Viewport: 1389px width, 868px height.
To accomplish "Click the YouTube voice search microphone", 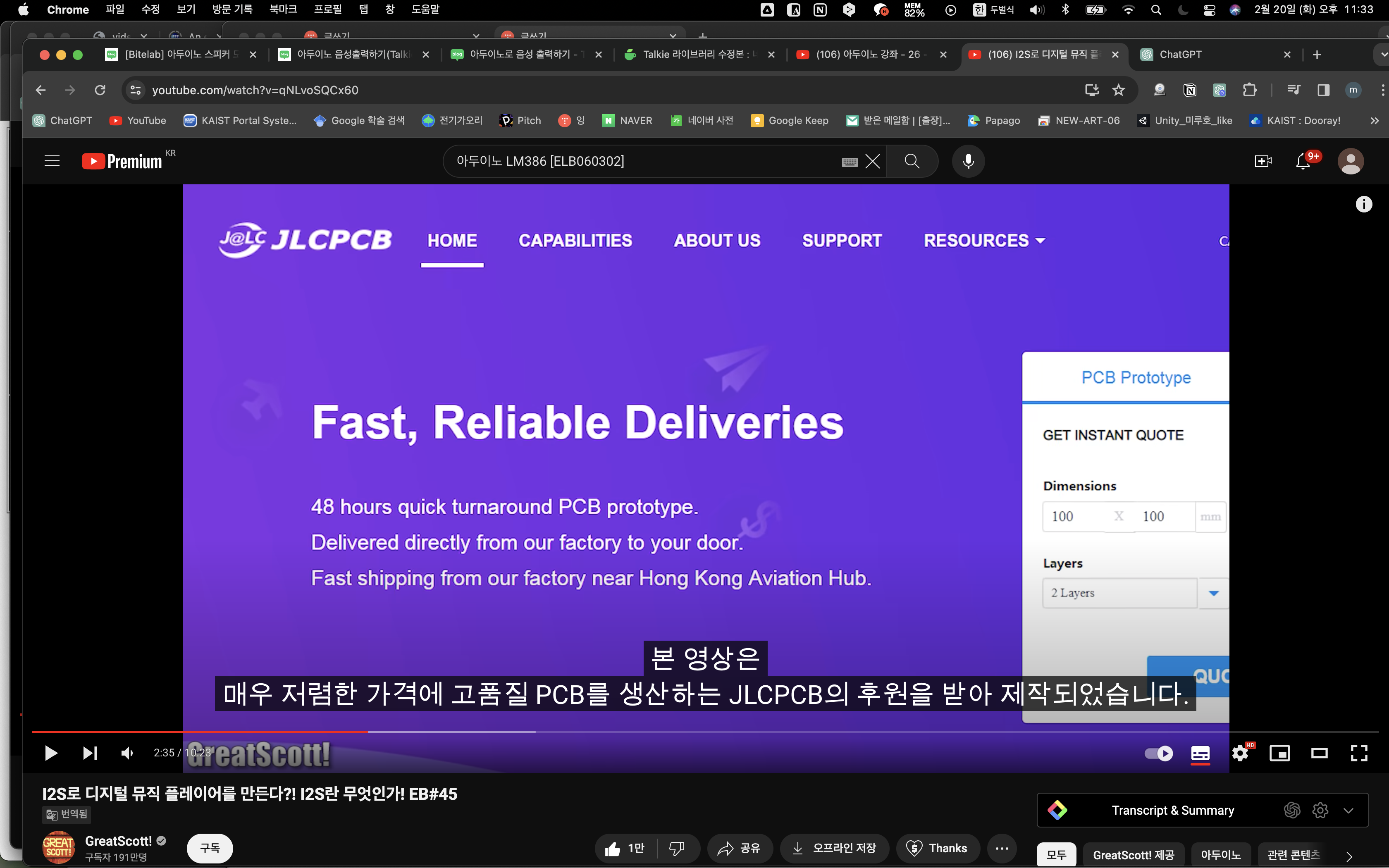I will click(x=968, y=161).
